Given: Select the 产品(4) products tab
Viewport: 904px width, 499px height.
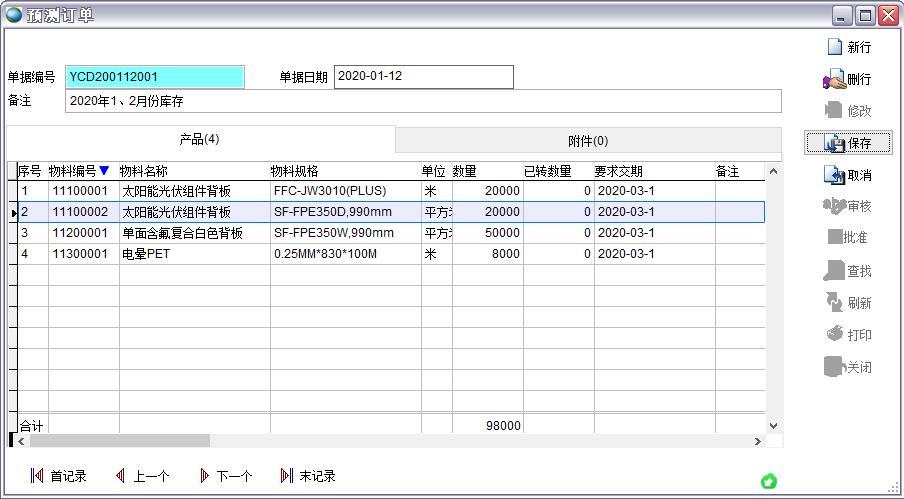Looking at the screenshot, I should 199,139.
